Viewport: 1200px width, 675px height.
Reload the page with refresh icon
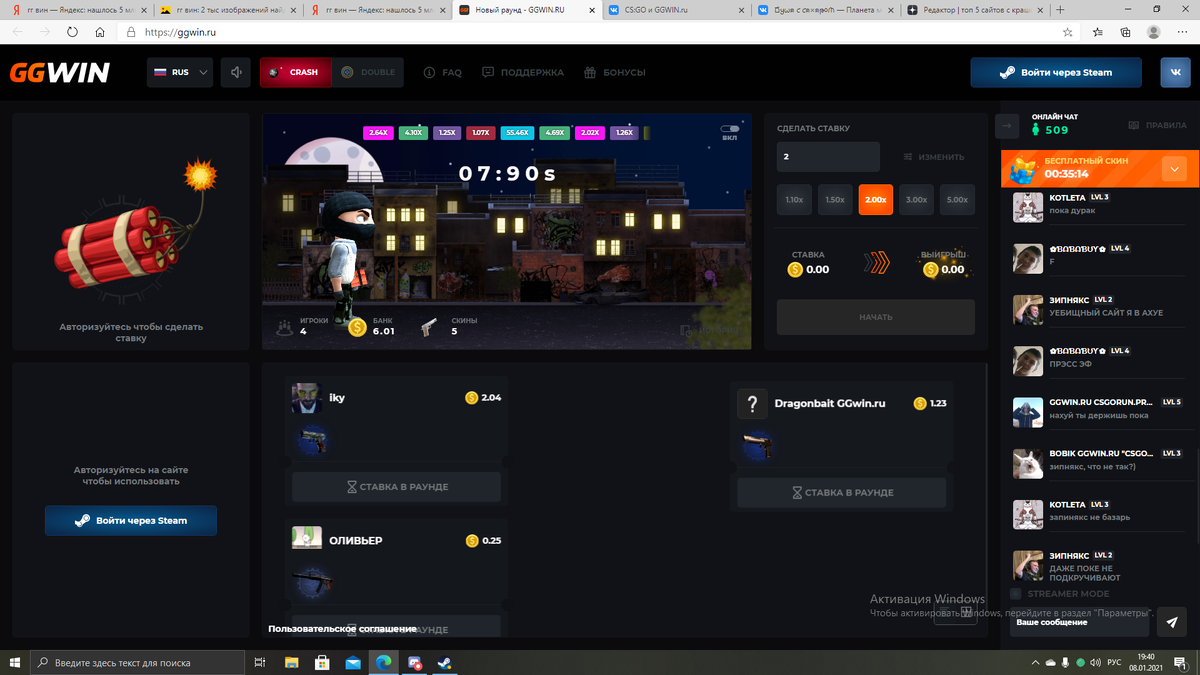tap(72, 32)
